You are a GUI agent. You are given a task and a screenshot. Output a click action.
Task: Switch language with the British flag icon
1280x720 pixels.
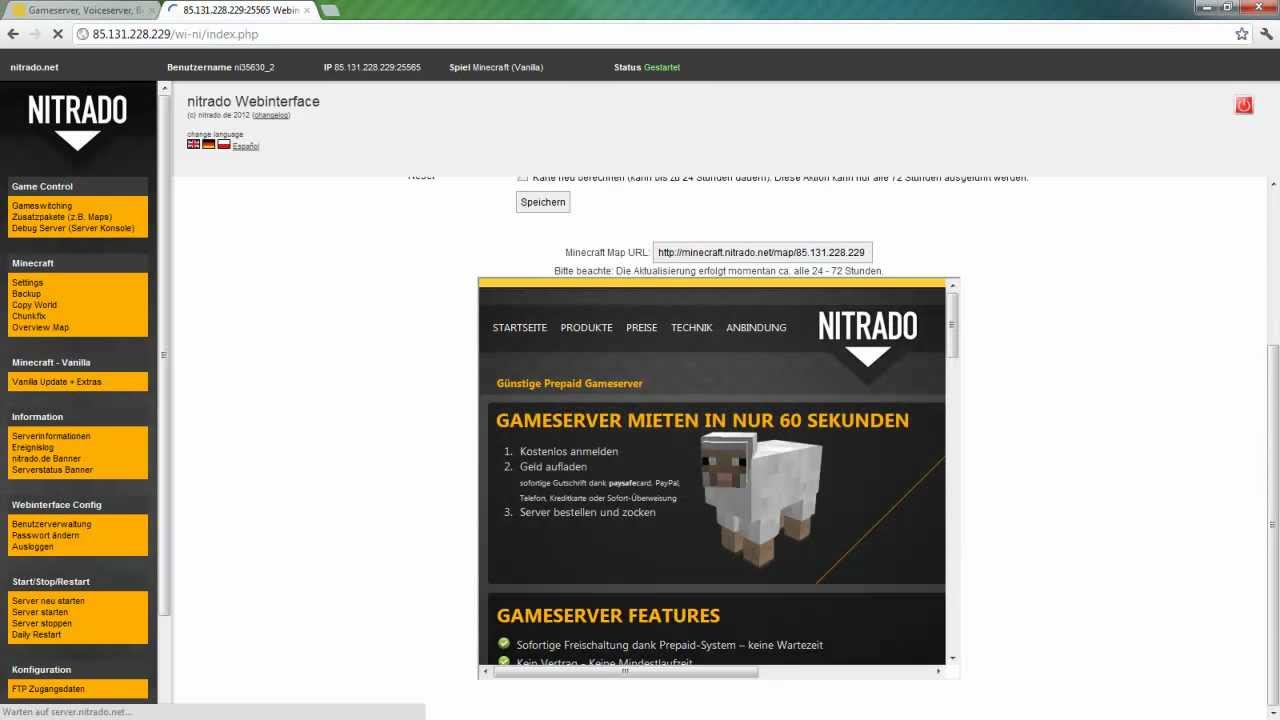[194, 144]
